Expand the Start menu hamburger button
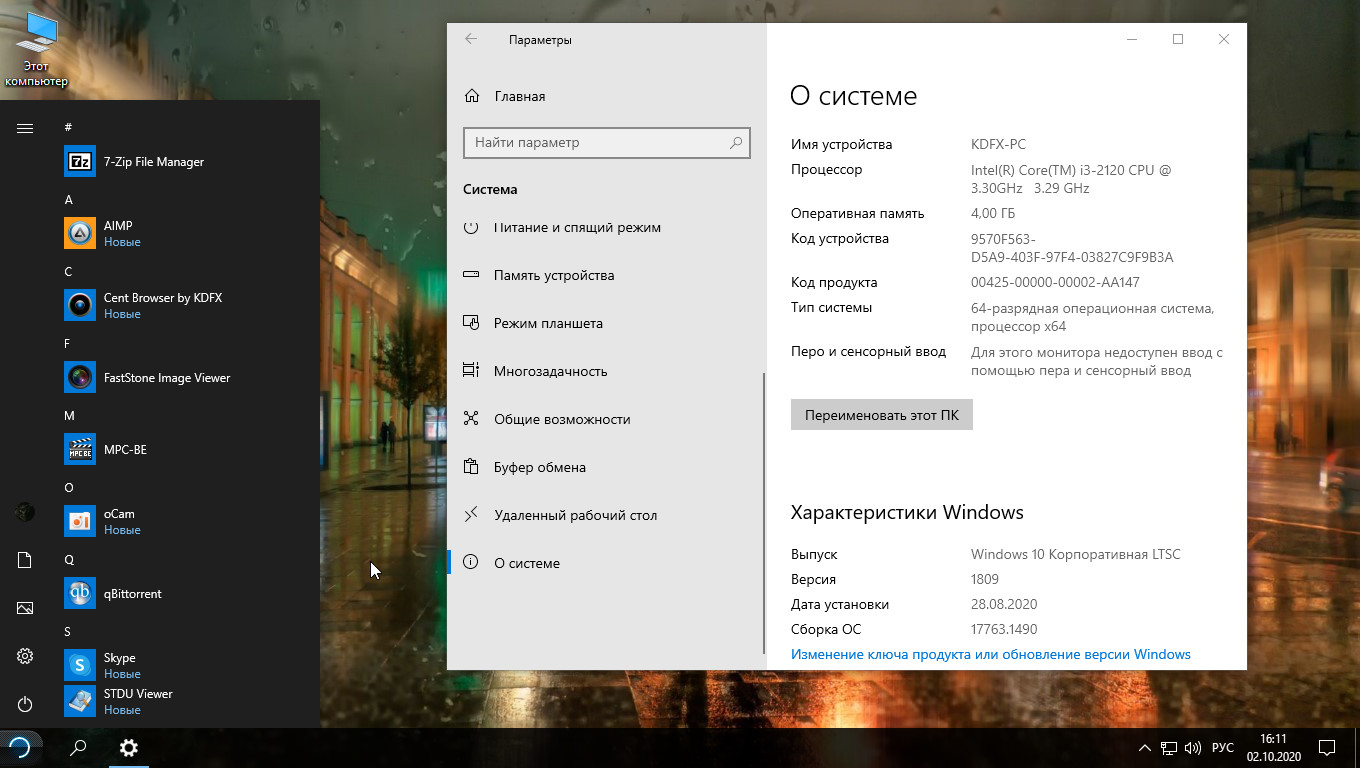 25,128
